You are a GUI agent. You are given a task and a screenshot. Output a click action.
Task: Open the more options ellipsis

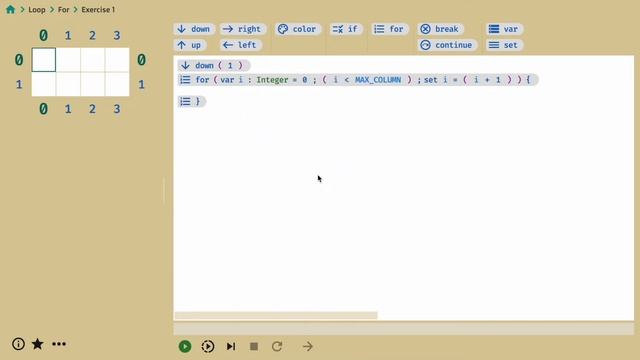(59, 344)
